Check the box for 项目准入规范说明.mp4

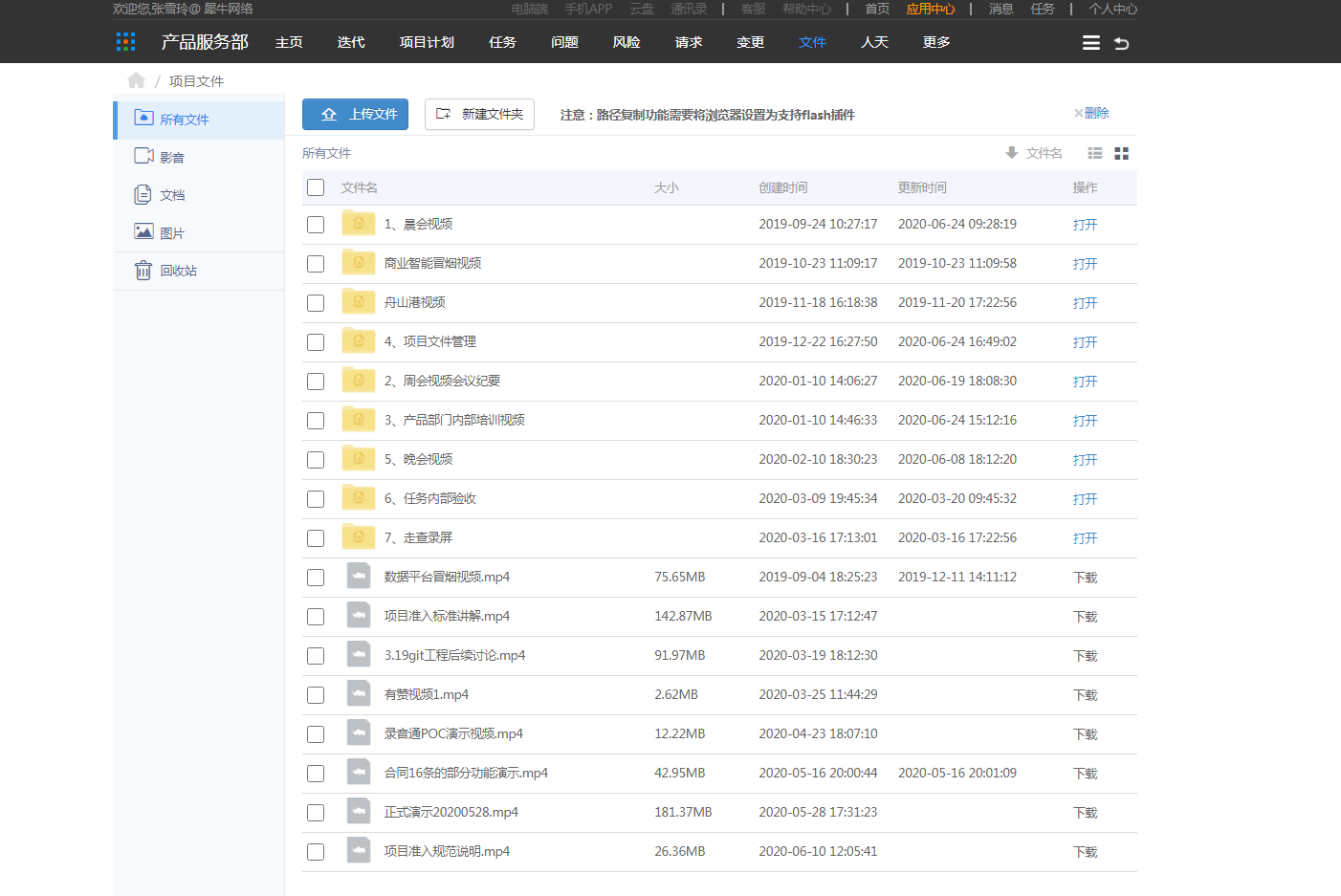pyautogui.click(x=316, y=852)
